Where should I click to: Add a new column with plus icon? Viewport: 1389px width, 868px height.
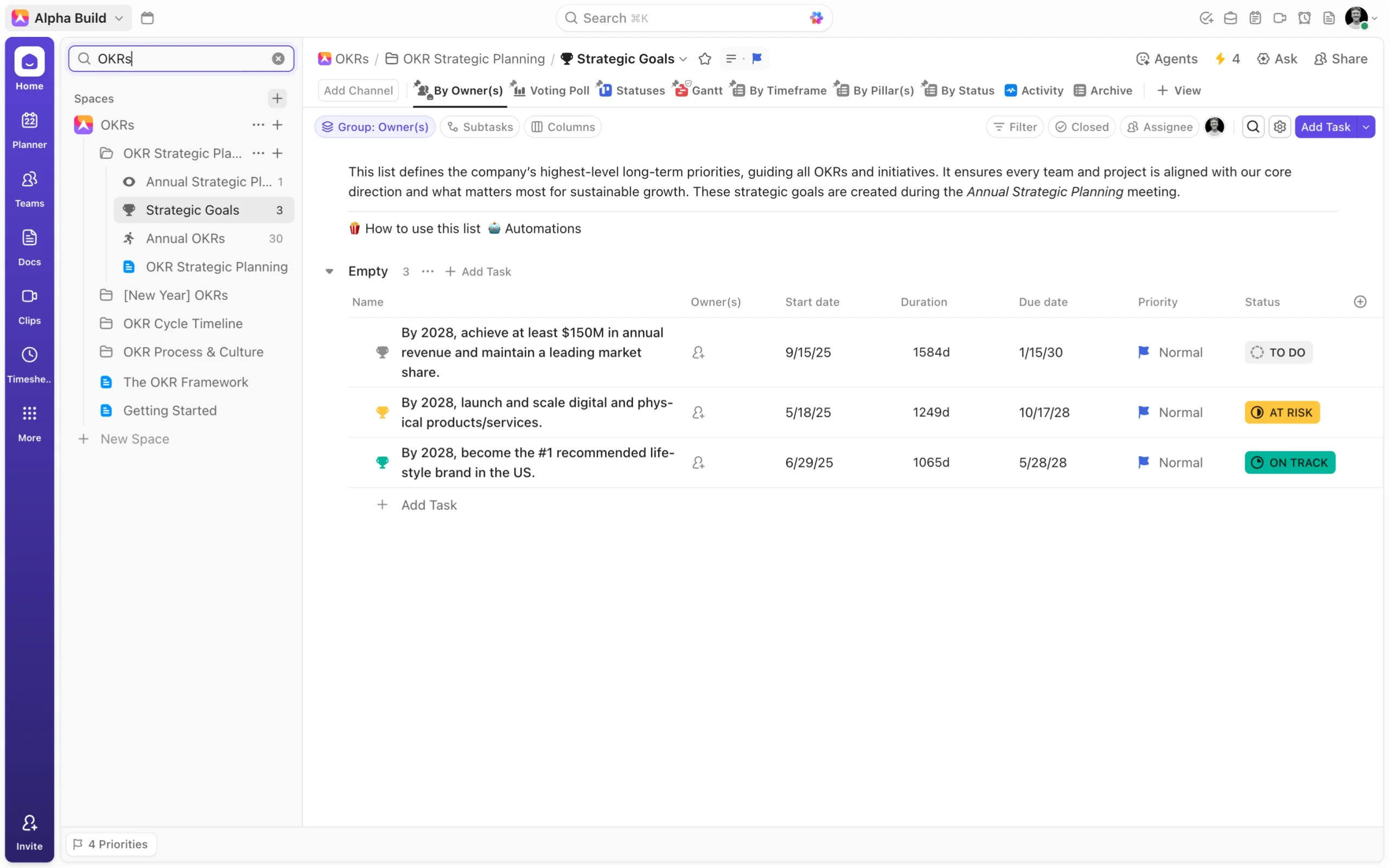(1360, 302)
